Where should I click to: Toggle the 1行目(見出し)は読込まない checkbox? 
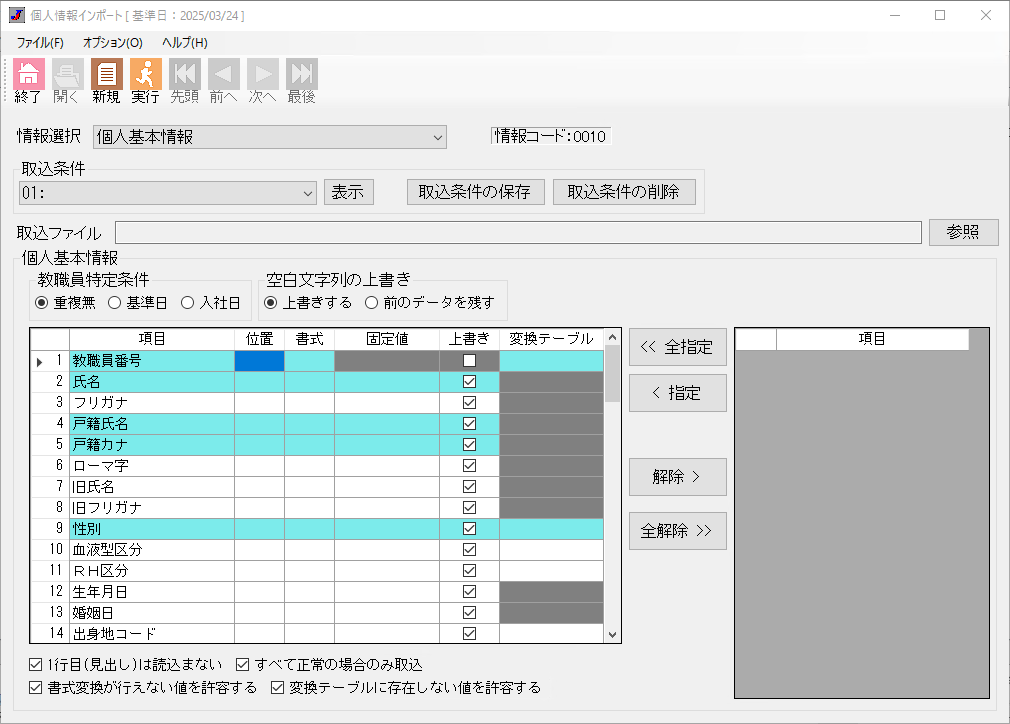37,665
